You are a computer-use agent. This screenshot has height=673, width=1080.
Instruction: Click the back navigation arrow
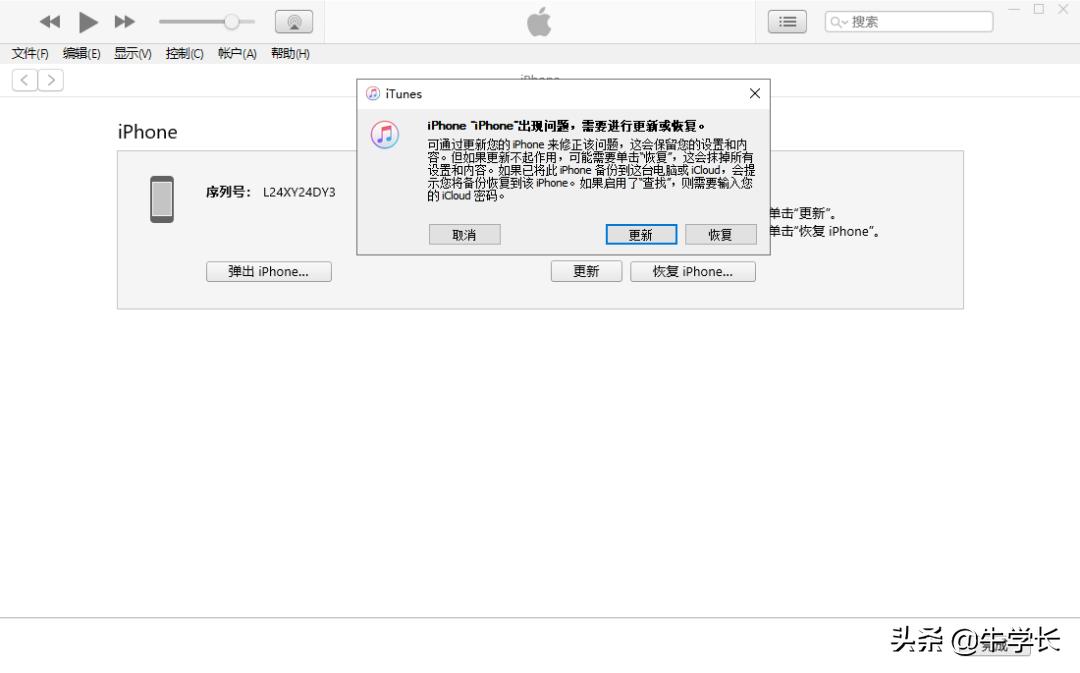23,79
